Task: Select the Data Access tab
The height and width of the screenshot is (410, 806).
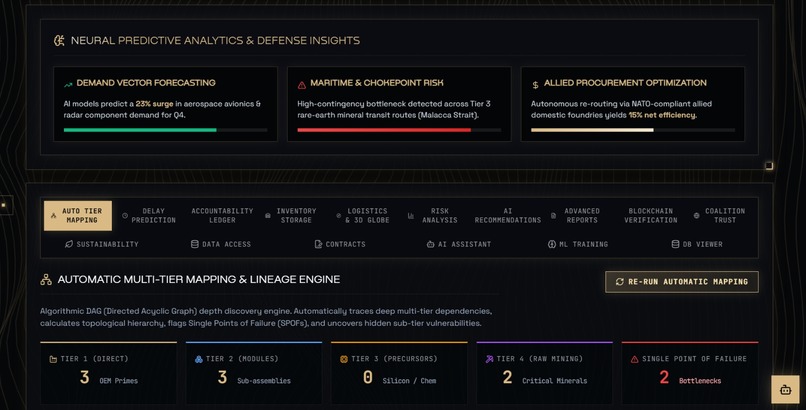Action: [x=221, y=244]
